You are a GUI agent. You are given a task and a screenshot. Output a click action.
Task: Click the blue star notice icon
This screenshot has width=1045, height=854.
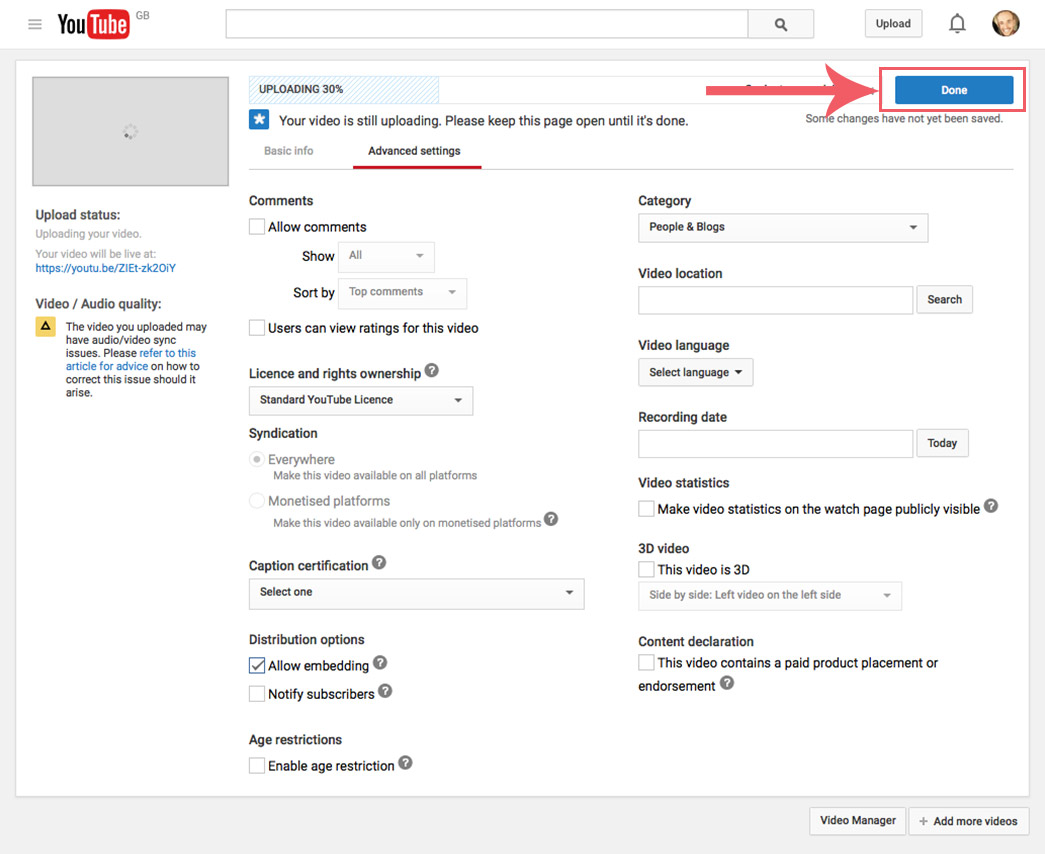pyautogui.click(x=259, y=120)
